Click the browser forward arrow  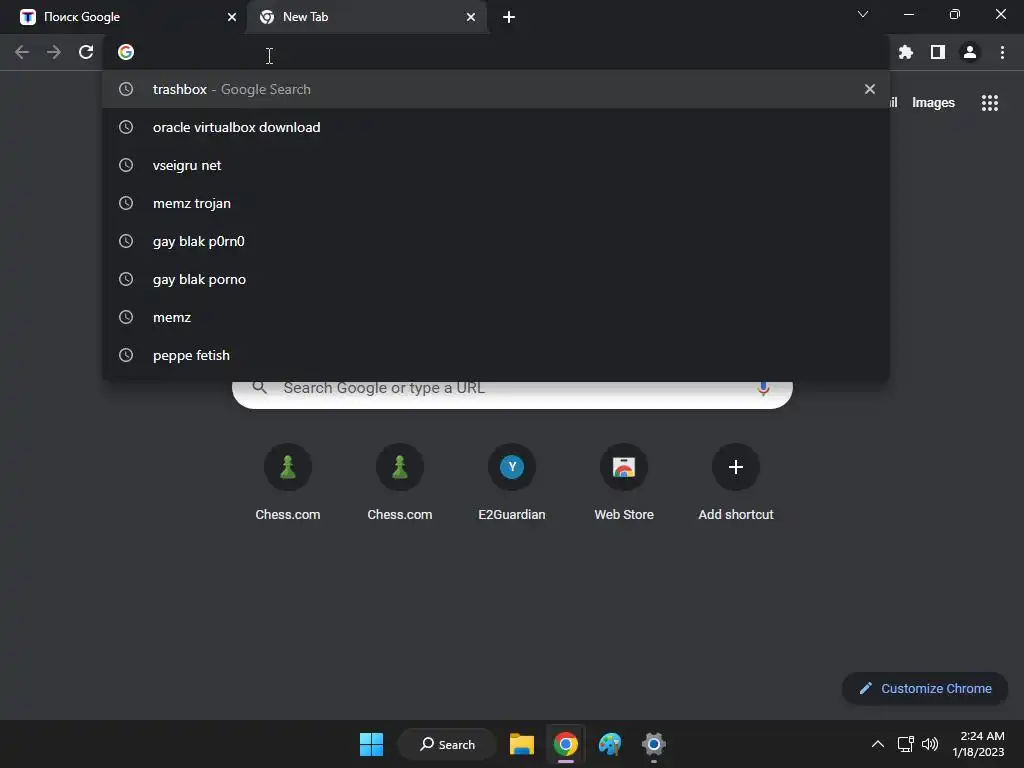point(54,52)
